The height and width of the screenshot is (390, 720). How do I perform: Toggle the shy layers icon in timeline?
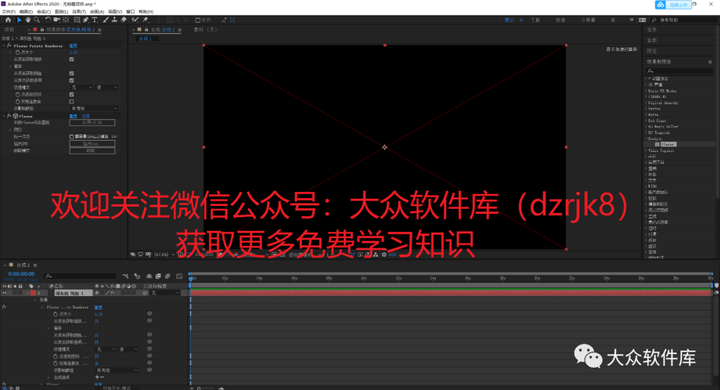149,276
